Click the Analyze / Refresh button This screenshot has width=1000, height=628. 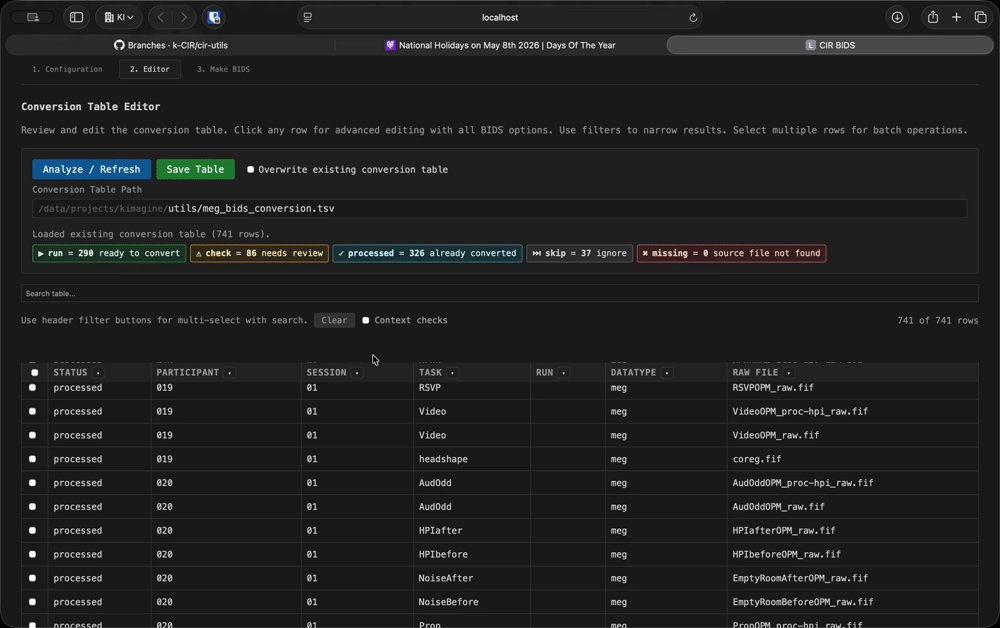click(x=91, y=170)
